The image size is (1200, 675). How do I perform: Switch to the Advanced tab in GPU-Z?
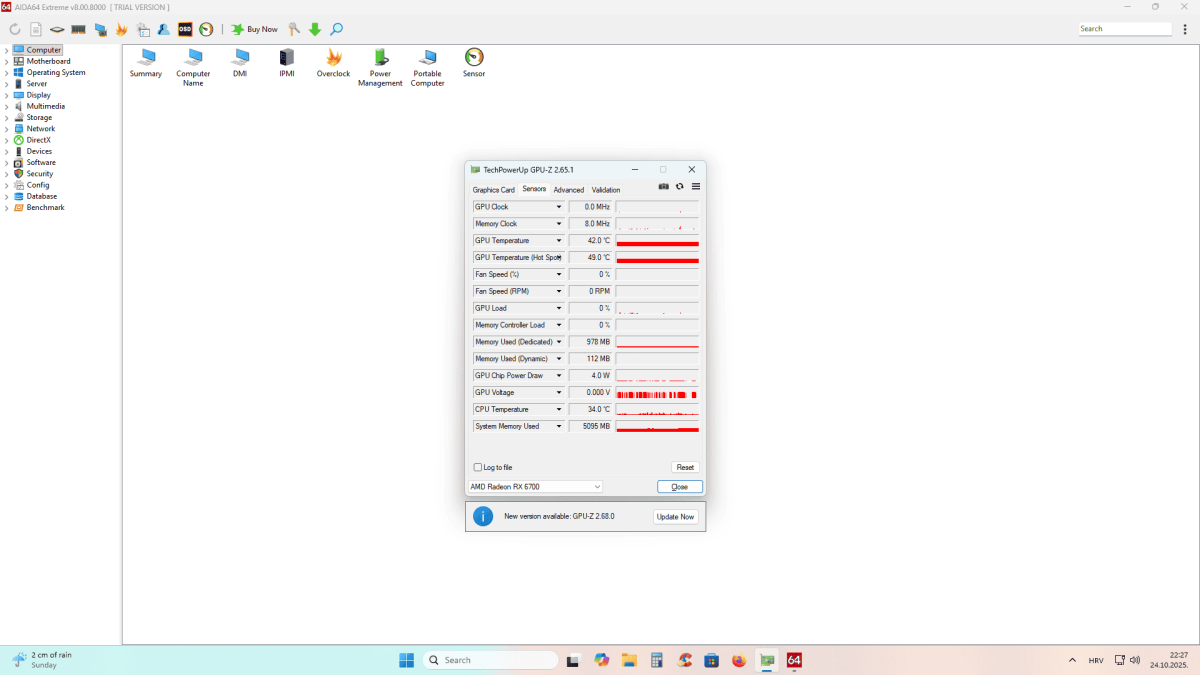(x=568, y=190)
